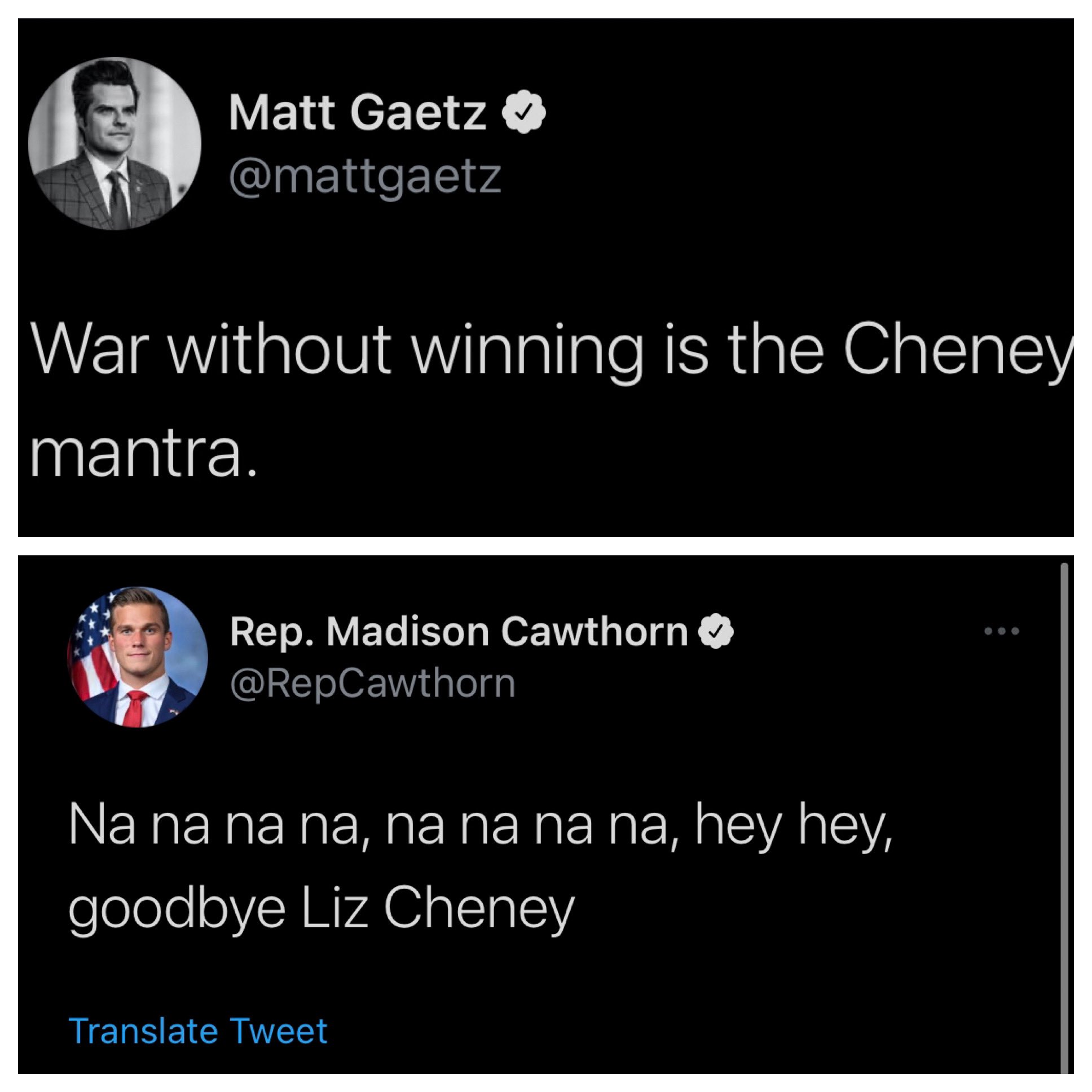The width and height of the screenshot is (1092, 1092).
Task: Click the word "Tweet" in Translate Tweet
Action: point(279,1031)
